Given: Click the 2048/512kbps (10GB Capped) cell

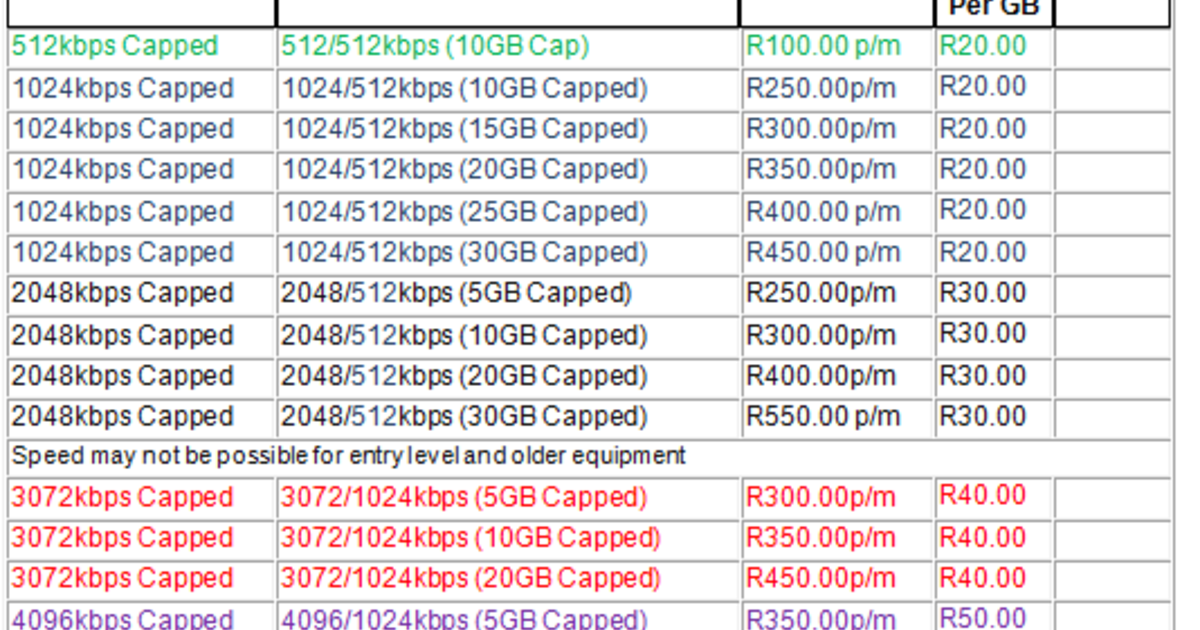Looking at the screenshot, I should click(x=464, y=335).
